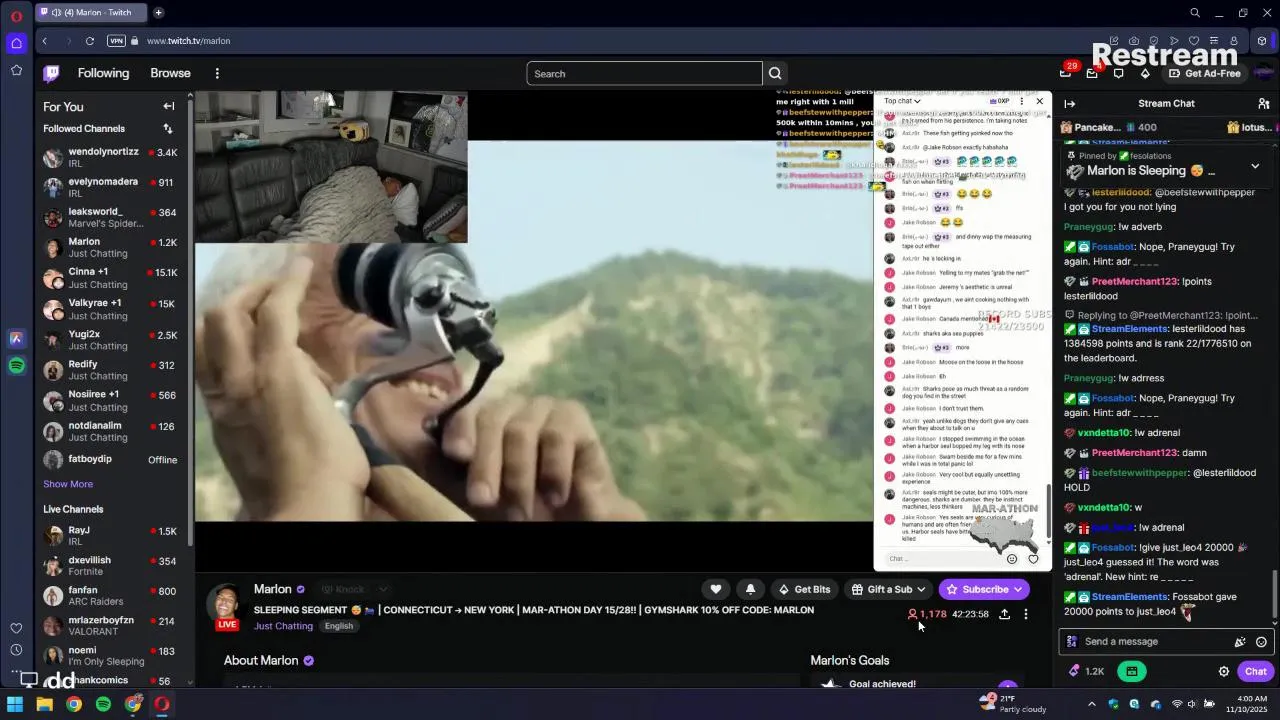Collapse the Stream Chat panel
Screen dimensions: 1280x720
tap(1070, 103)
